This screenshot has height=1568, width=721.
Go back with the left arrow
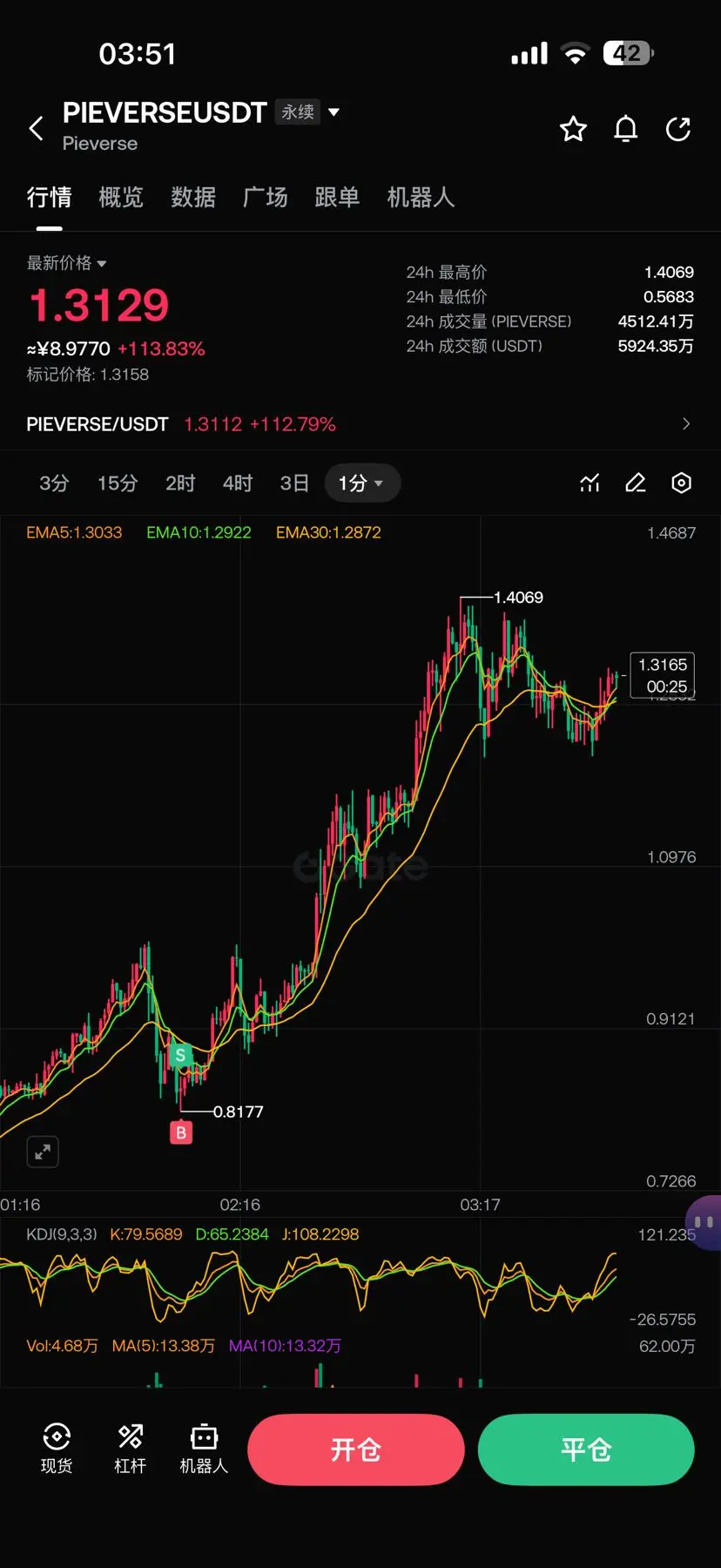pos(36,128)
